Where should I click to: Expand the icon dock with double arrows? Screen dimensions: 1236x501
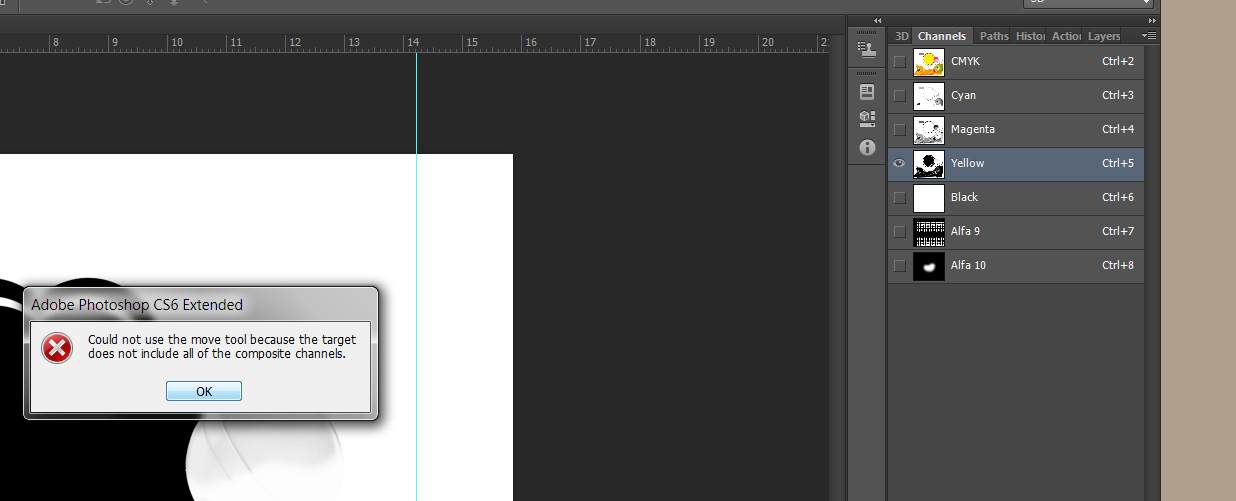(877, 20)
